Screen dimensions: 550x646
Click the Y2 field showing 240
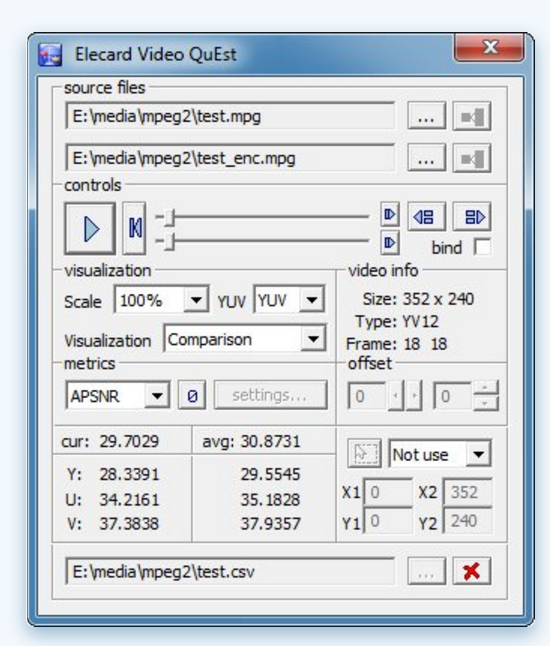click(x=468, y=521)
